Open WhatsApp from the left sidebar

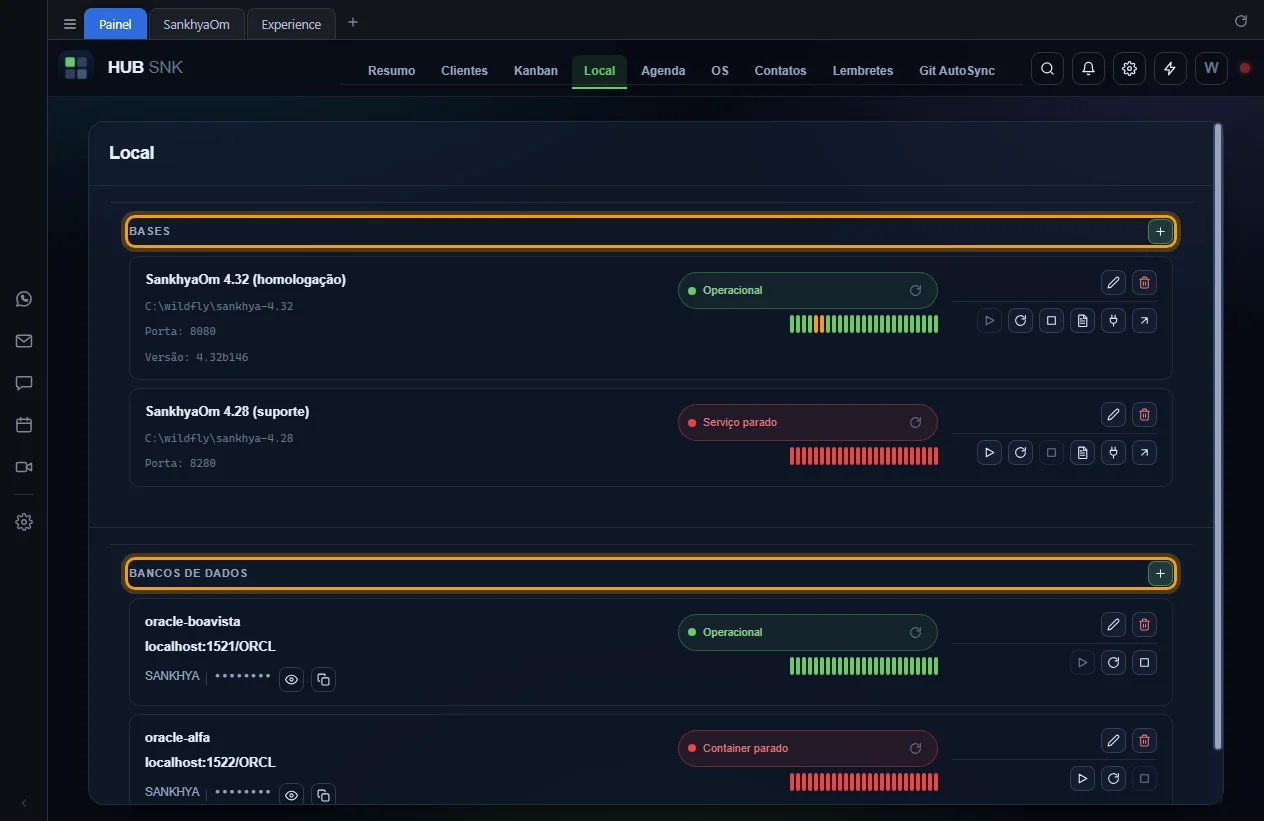pos(24,299)
